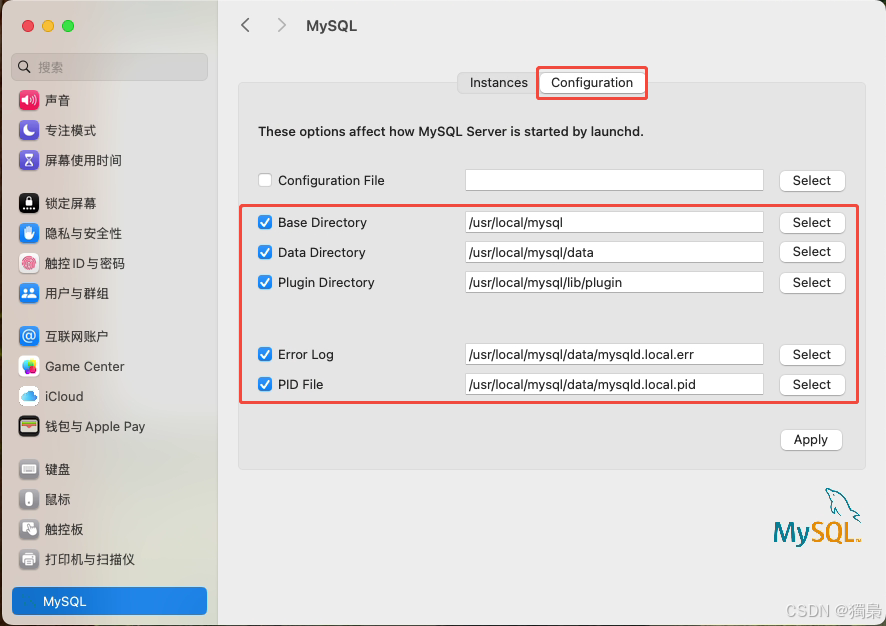Click Select for PID File
The height and width of the screenshot is (626, 886).
[x=812, y=385]
